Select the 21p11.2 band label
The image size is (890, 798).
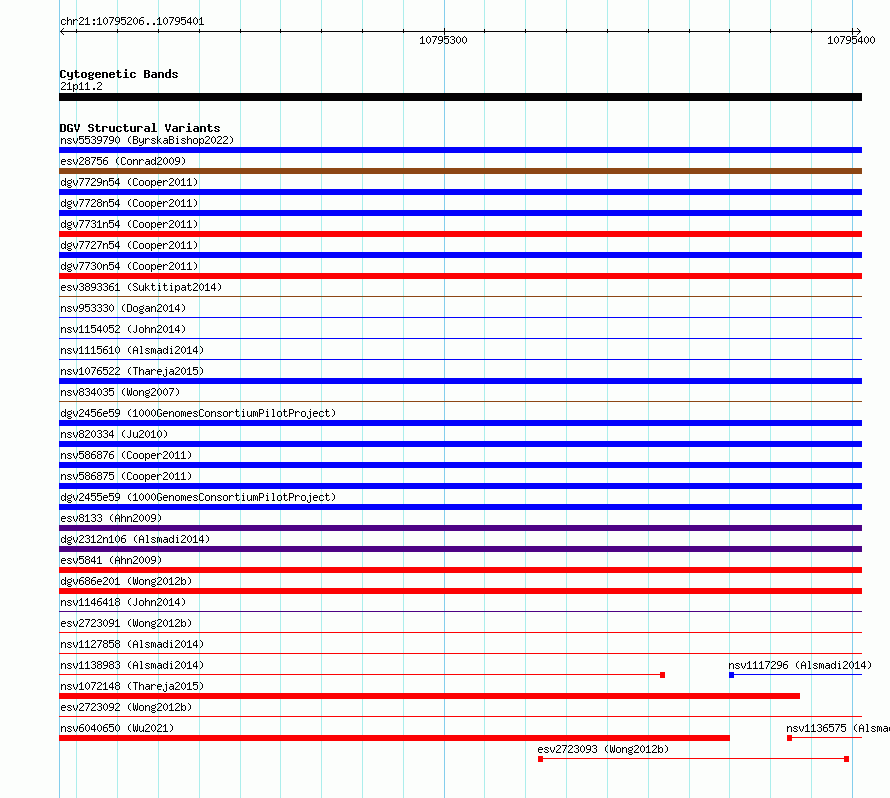pos(81,86)
